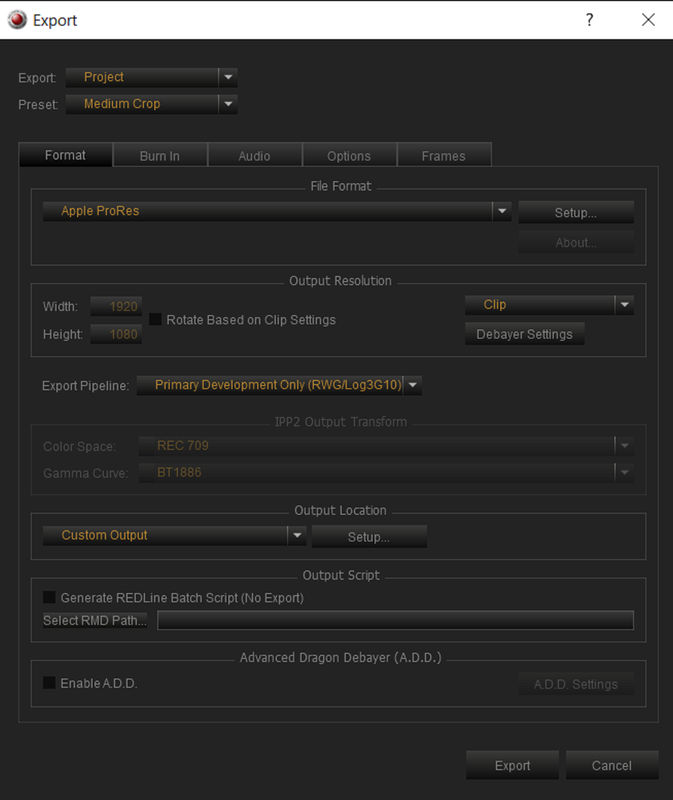This screenshot has width=673, height=800.
Task: Click the help question mark icon
Action: pos(589,20)
